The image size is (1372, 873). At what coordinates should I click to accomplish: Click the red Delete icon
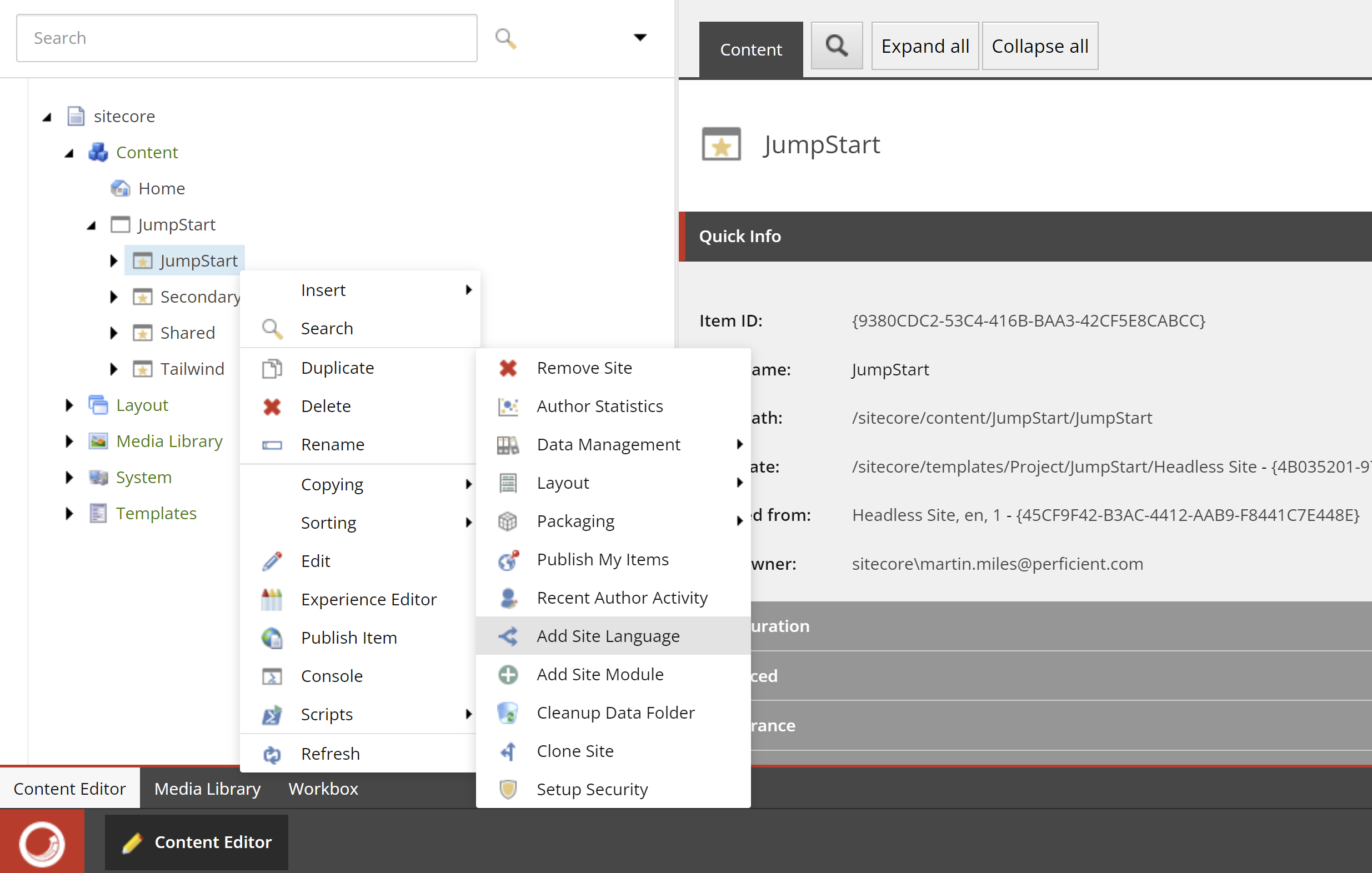point(272,407)
